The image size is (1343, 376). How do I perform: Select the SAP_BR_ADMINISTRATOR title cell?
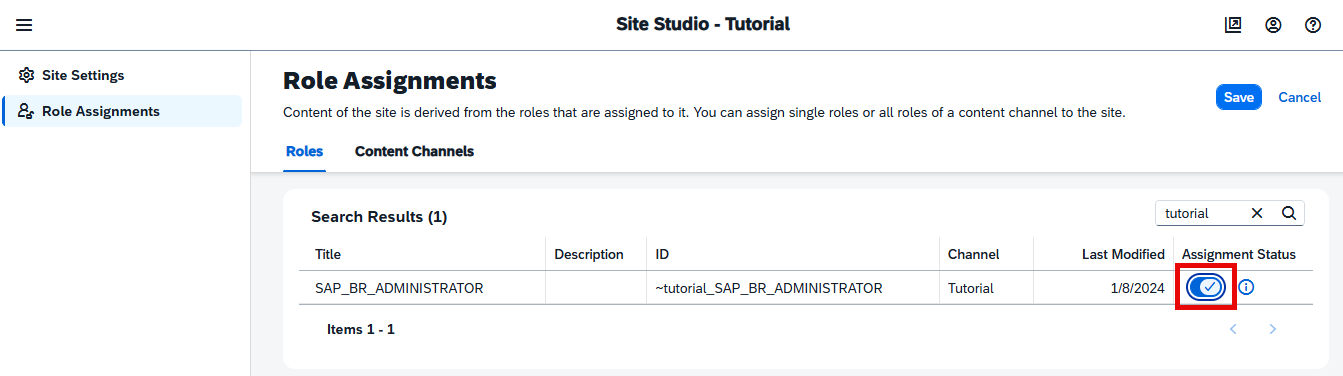pos(399,288)
